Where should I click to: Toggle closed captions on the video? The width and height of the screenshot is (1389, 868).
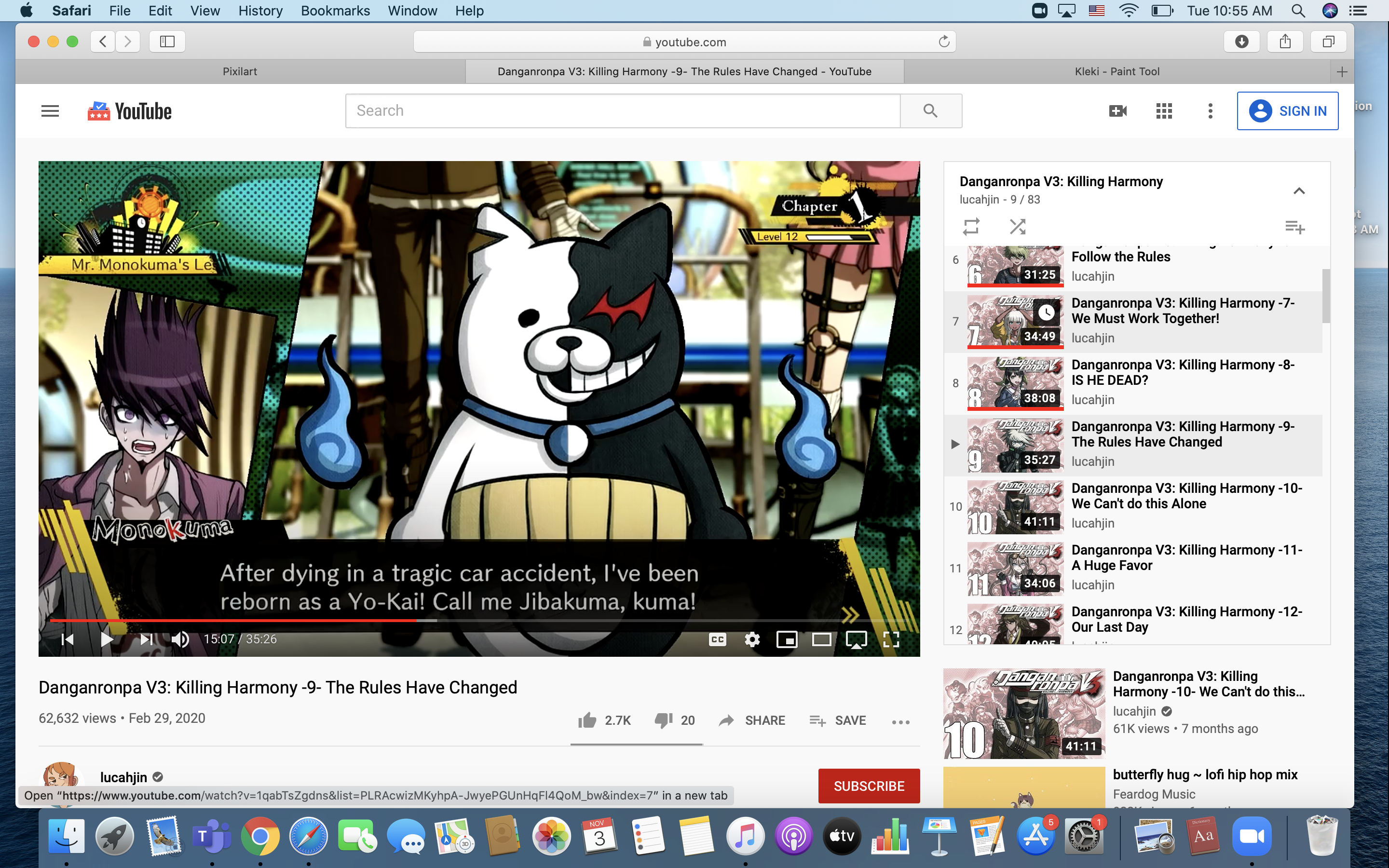[718, 639]
